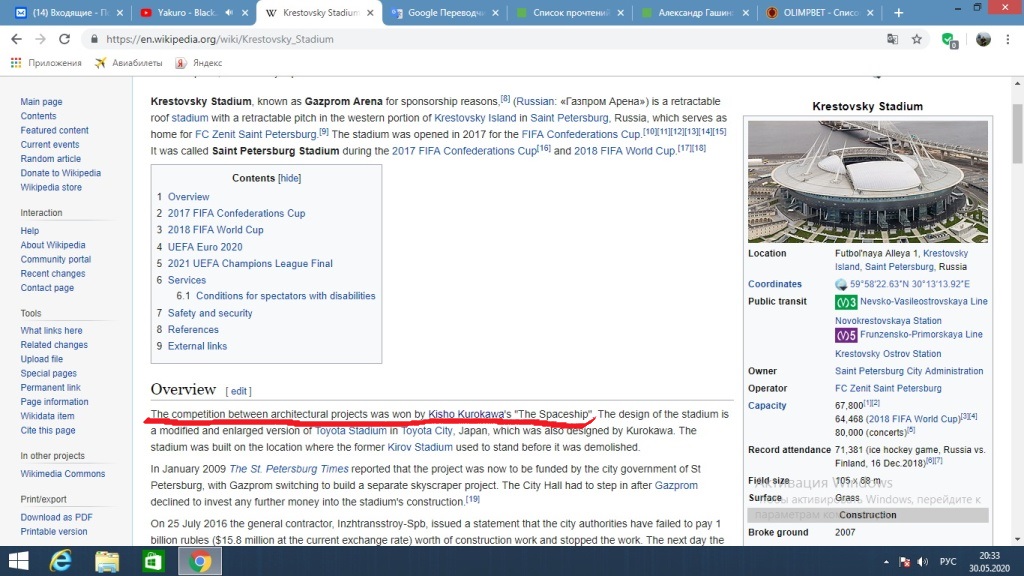Open the stadium infobox photo

(867, 182)
